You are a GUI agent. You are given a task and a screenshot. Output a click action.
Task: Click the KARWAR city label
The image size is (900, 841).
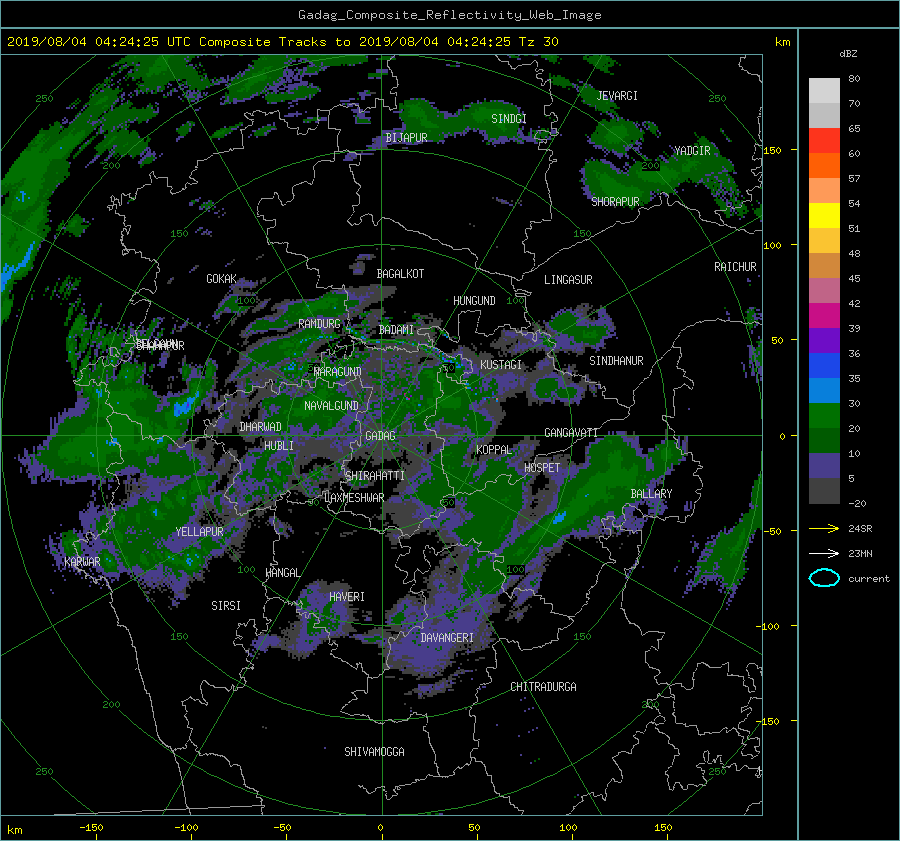click(x=82, y=562)
